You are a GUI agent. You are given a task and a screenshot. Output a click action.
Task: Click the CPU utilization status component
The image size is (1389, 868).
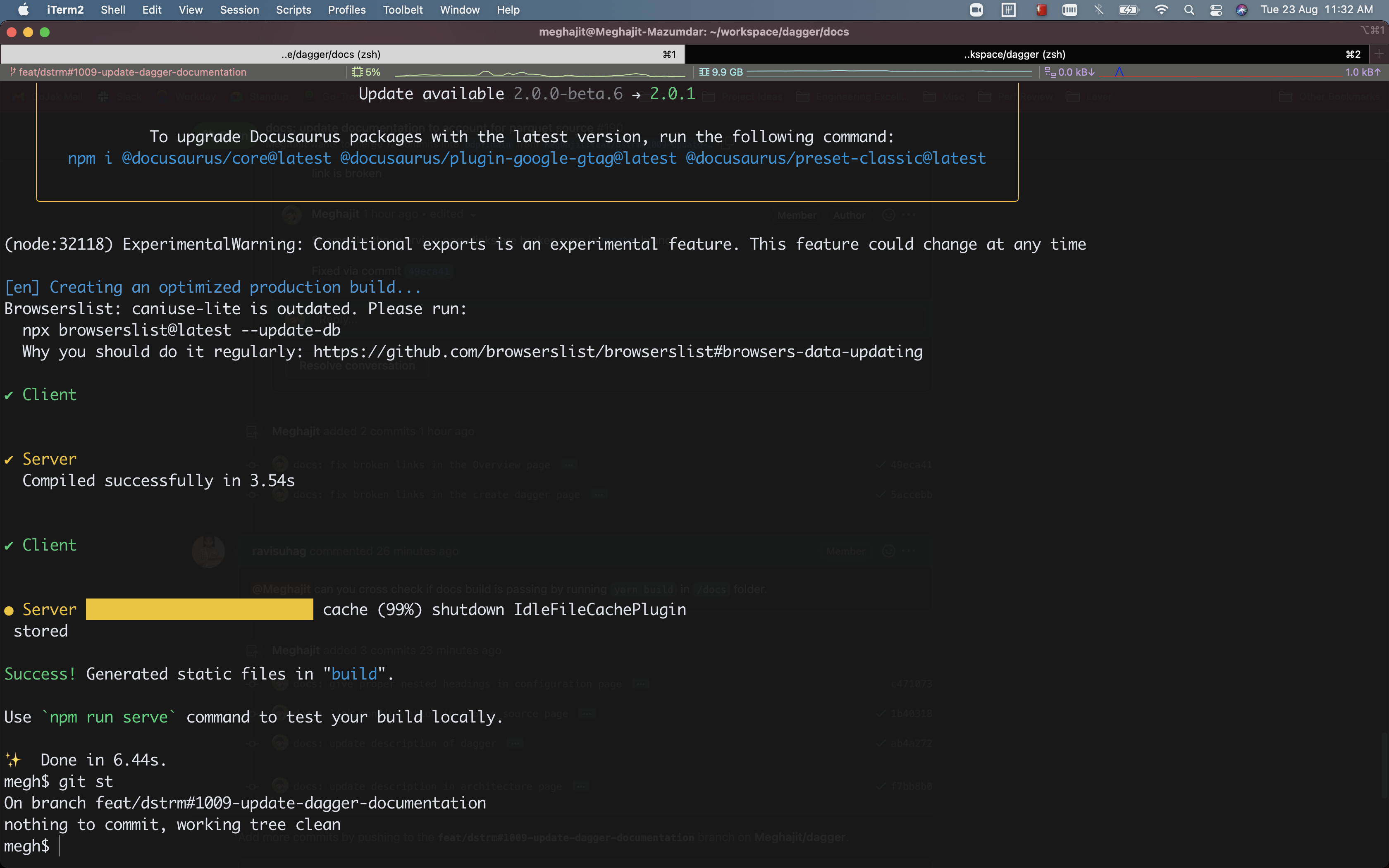368,72
